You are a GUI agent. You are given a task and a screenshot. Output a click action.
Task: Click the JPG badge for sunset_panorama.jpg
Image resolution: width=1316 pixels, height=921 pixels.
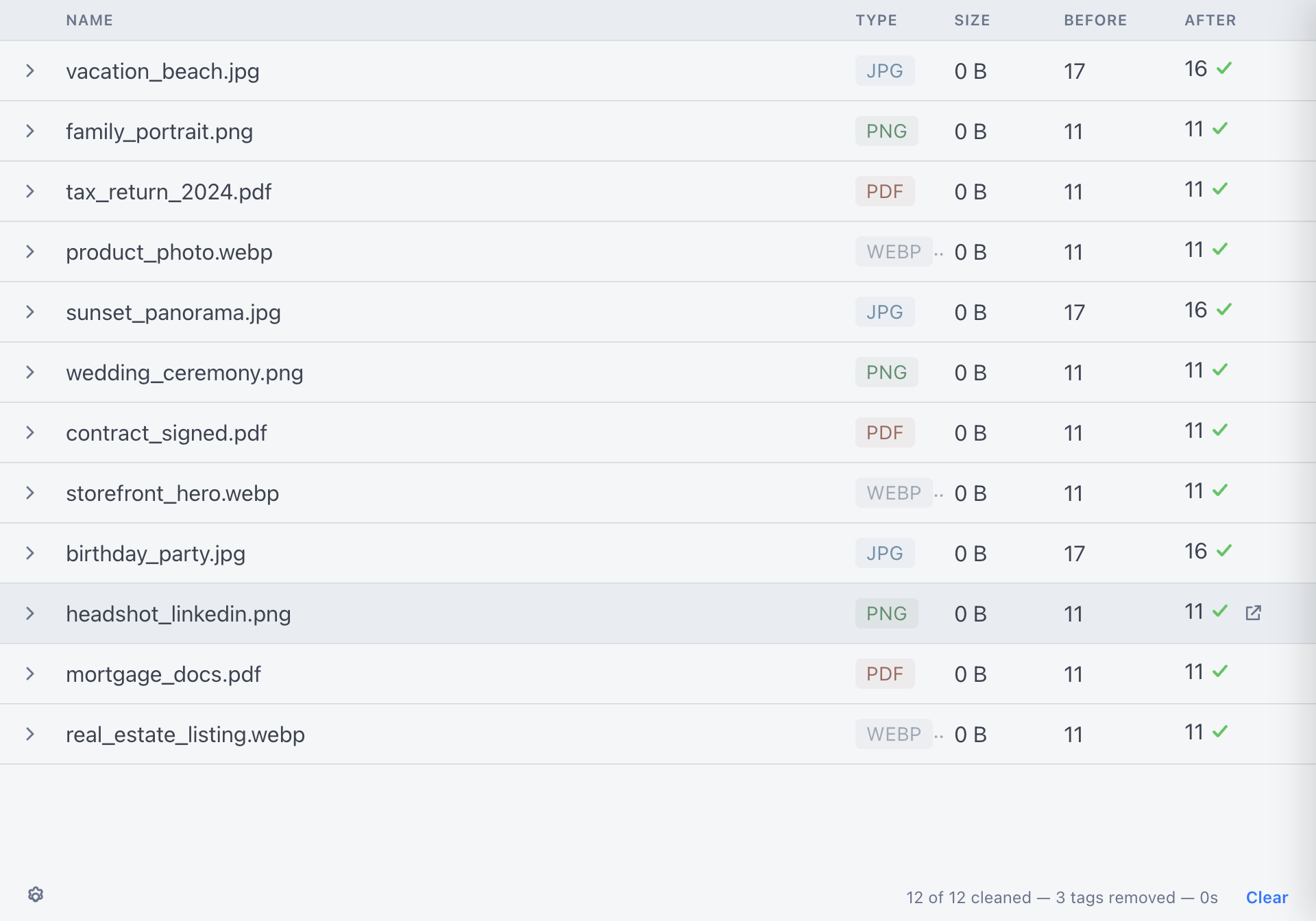pos(884,312)
